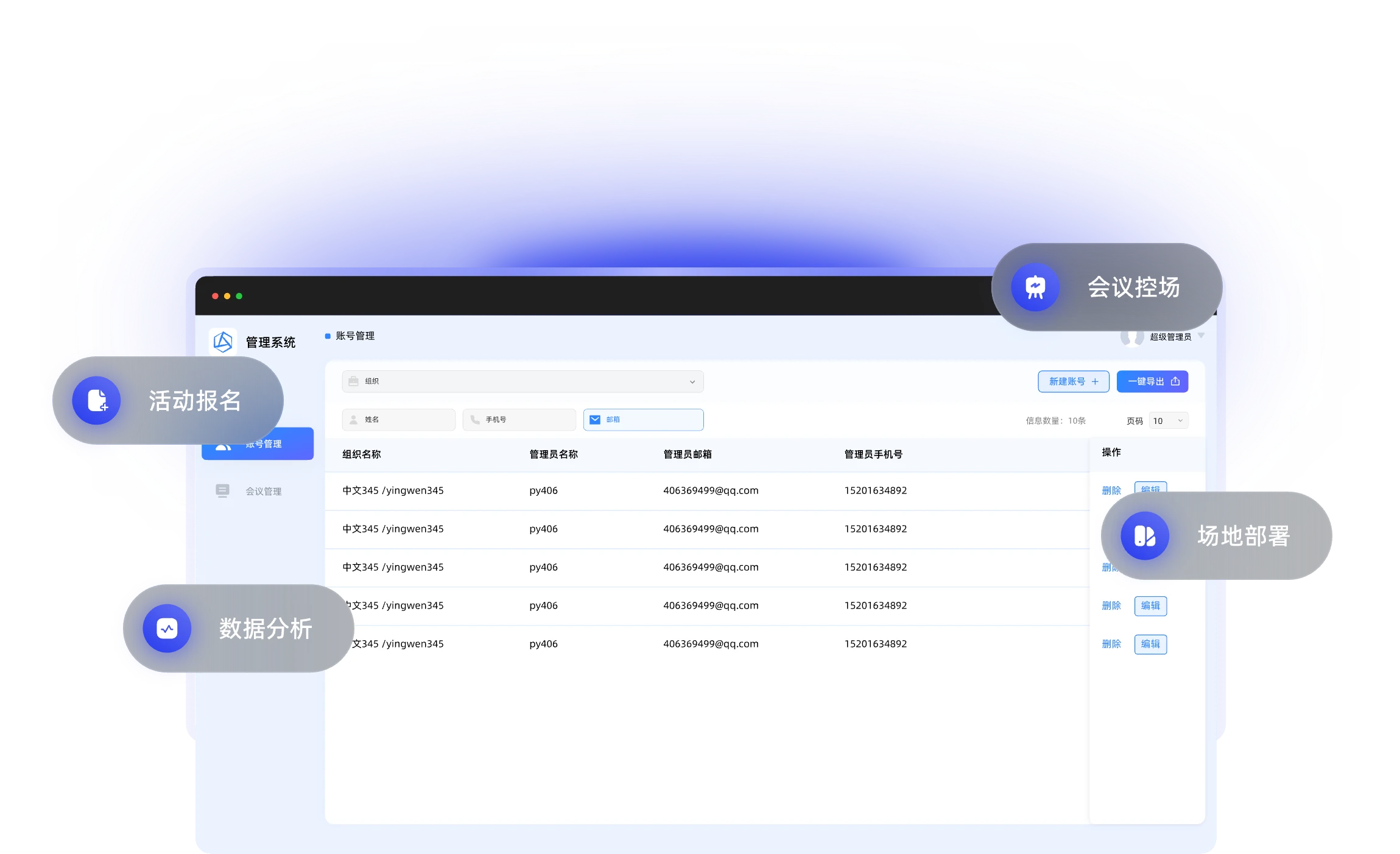Click the 场地部署 venue deployment icon
The height and width of the screenshot is (854, 1400).
pyautogui.click(x=1145, y=536)
